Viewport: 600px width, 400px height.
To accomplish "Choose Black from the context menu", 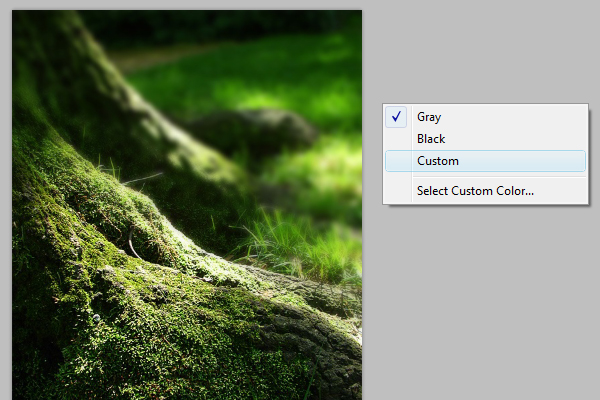I will pos(485,139).
